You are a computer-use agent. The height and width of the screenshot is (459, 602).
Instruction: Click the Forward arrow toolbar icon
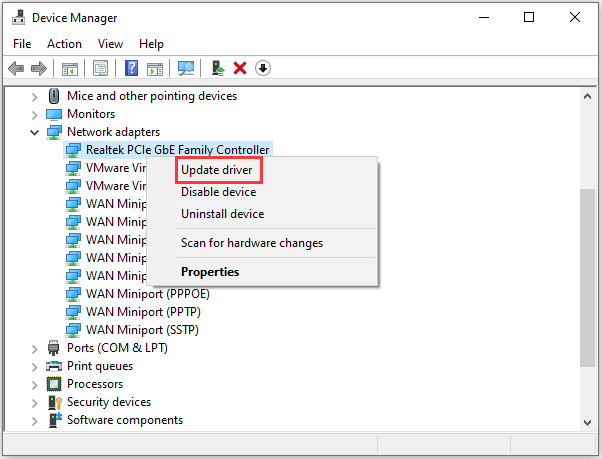[39, 69]
